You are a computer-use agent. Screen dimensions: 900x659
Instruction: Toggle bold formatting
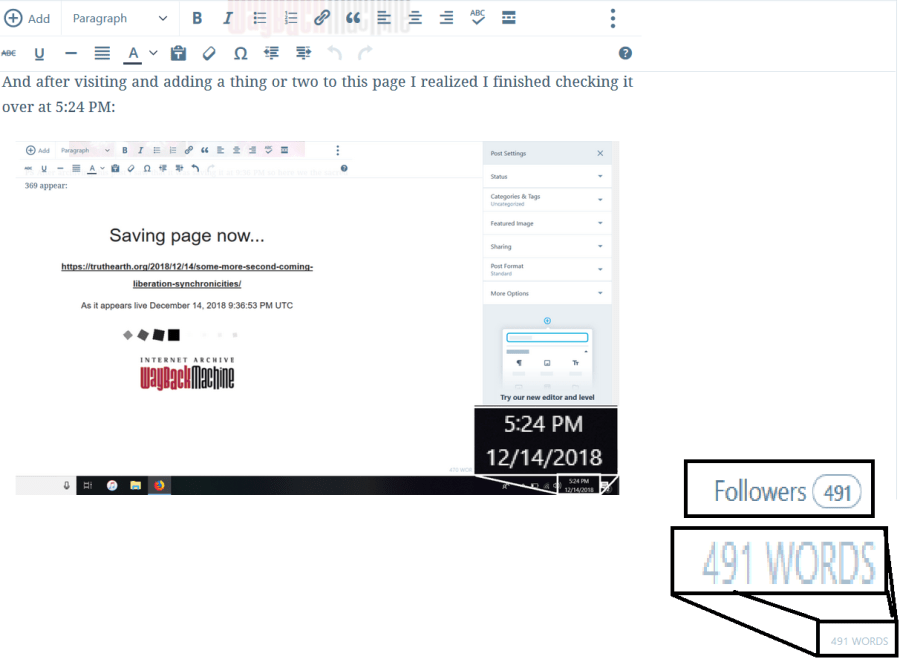point(197,18)
